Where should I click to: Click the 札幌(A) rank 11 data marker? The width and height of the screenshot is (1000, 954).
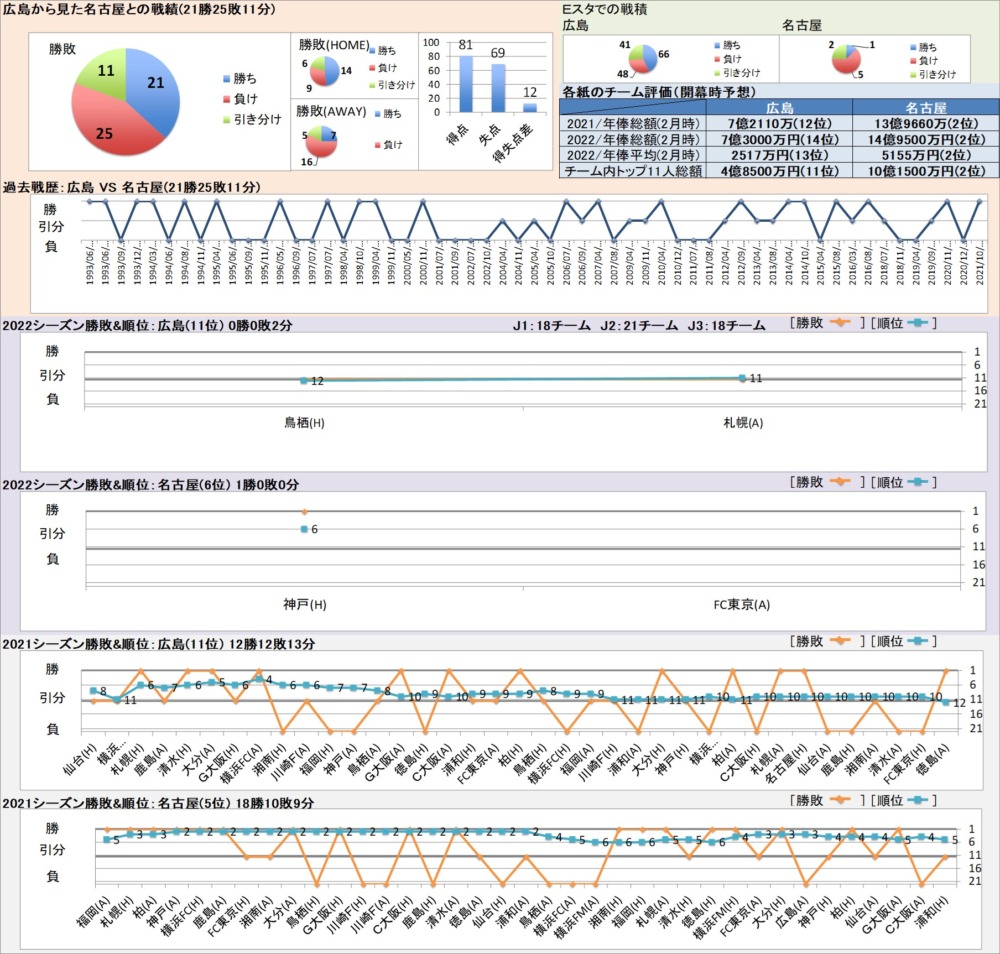742,378
